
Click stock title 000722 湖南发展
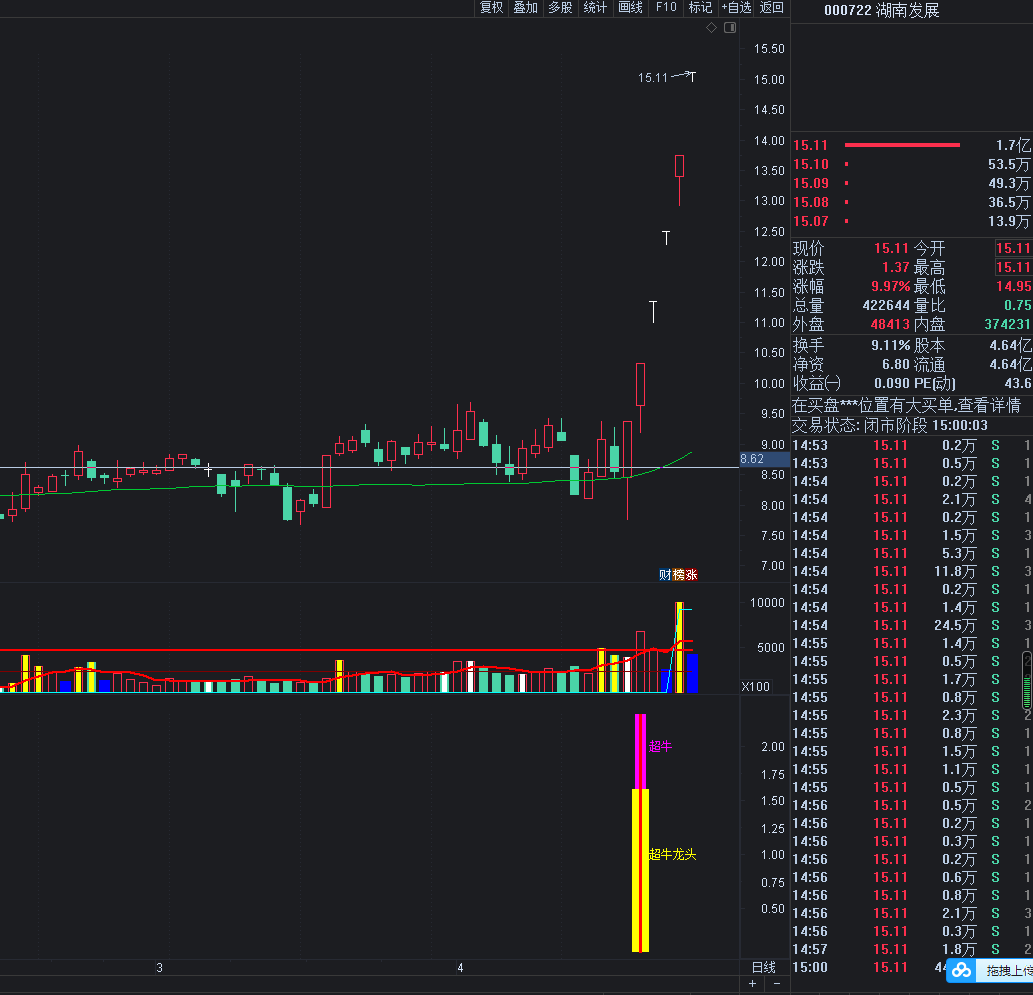click(x=881, y=11)
